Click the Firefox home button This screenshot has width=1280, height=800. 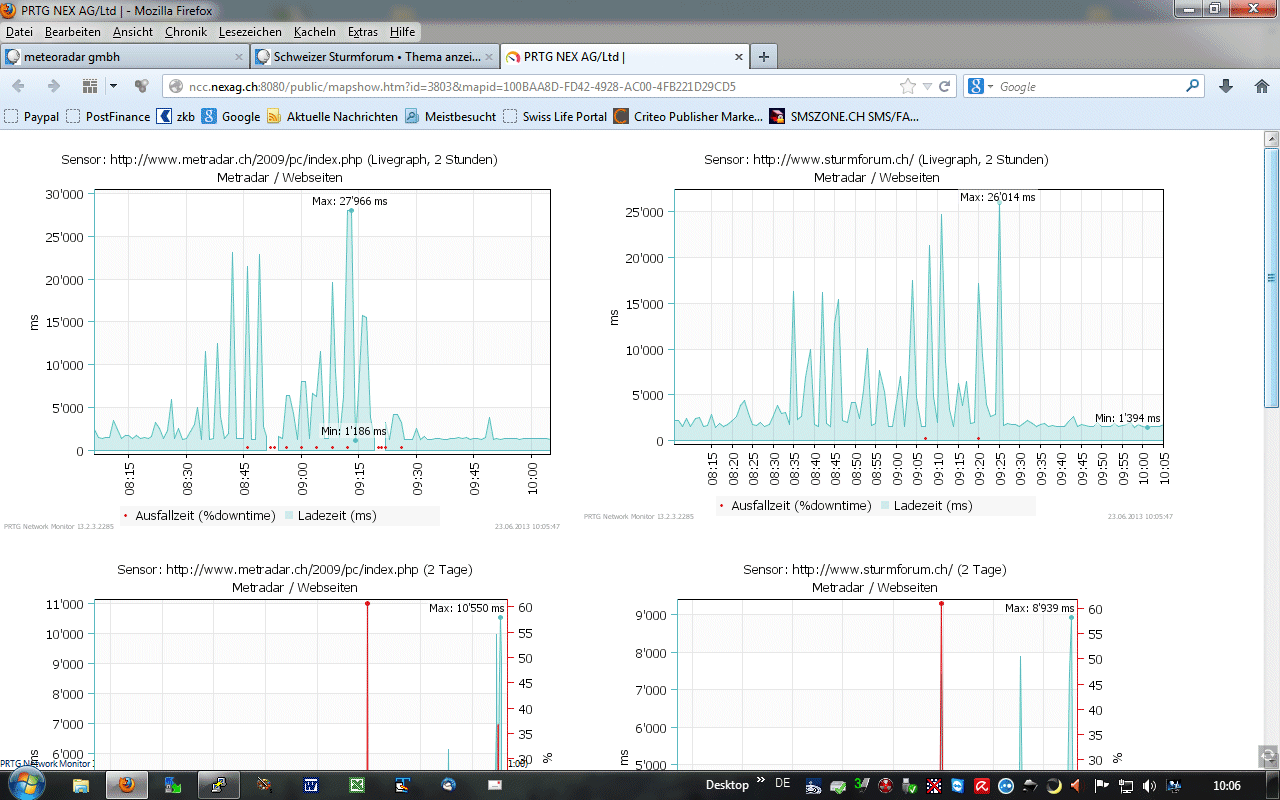click(1261, 86)
